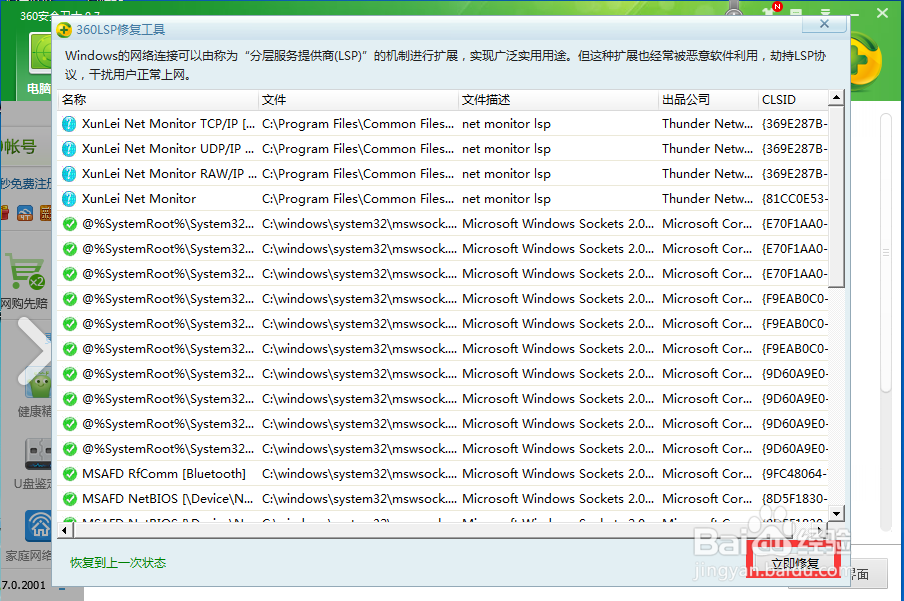Click the icon beside XunLei Net Monitor UDP/IP

click(69, 149)
